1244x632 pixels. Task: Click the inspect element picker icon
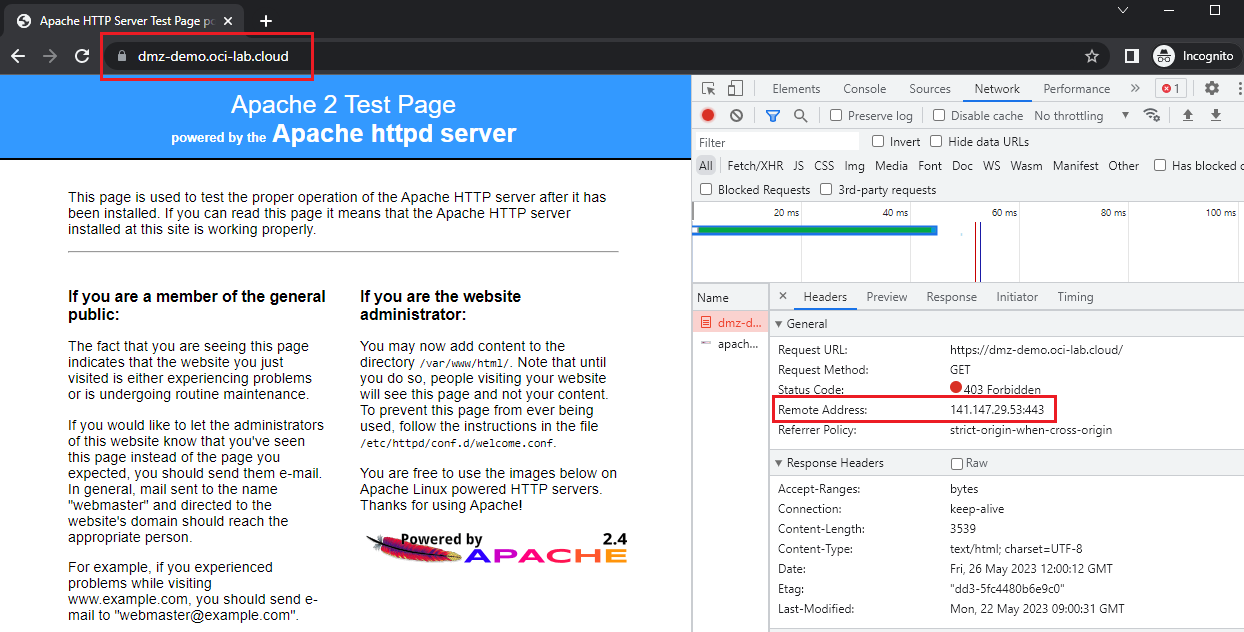709,89
